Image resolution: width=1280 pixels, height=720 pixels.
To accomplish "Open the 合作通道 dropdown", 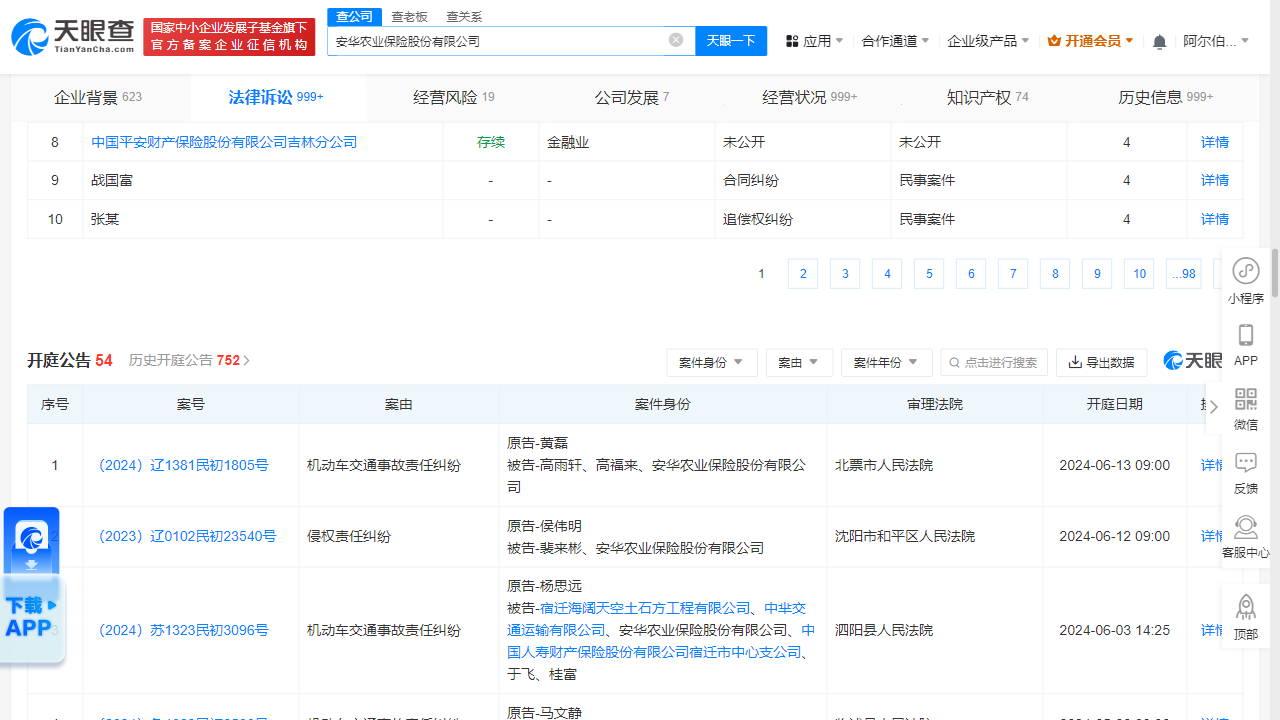I will point(895,41).
